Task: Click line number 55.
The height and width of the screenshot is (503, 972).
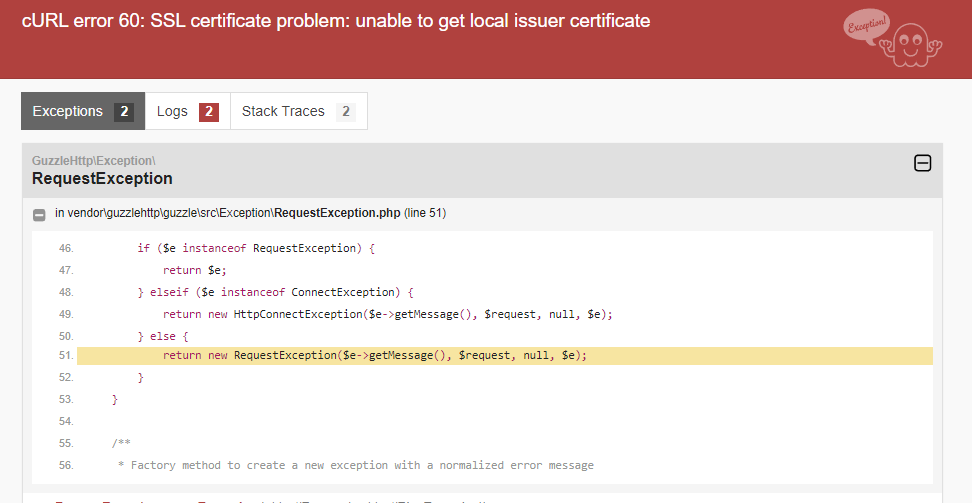Action: (66, 443)
